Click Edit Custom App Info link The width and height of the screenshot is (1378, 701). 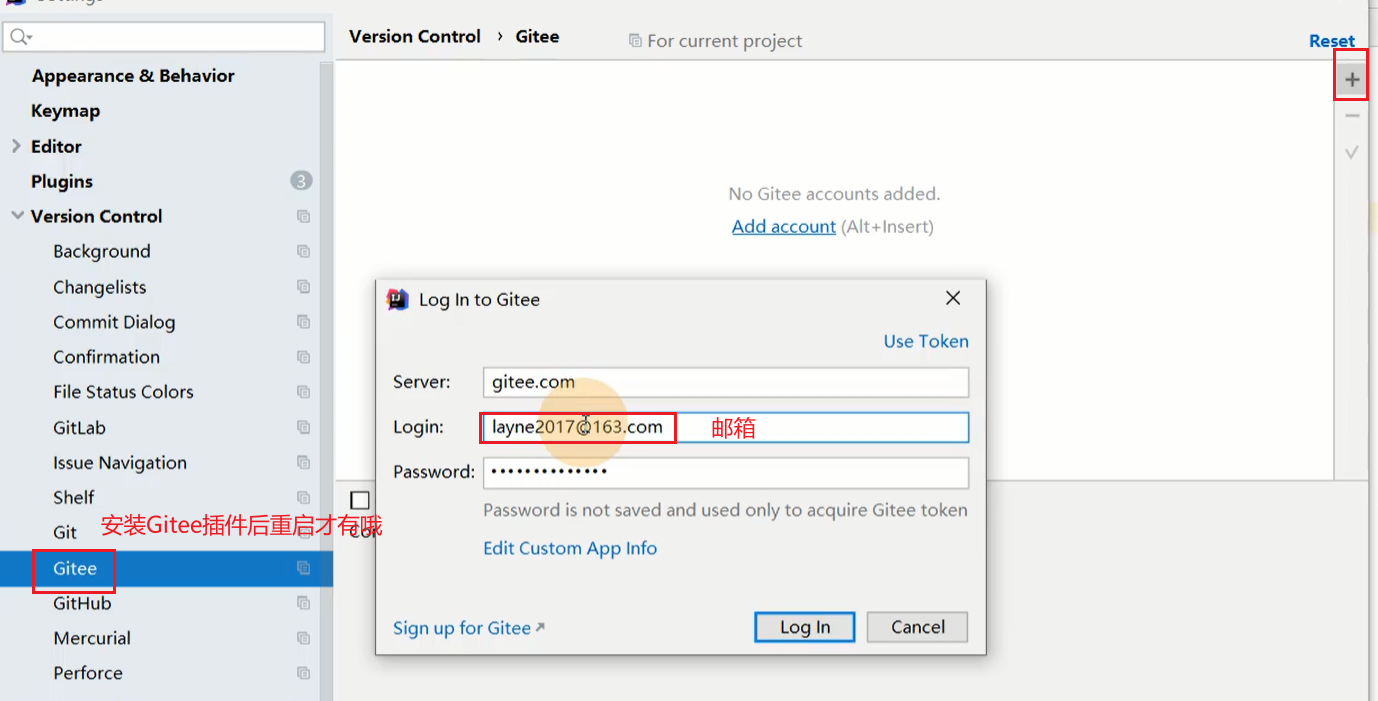pos(570,548)
